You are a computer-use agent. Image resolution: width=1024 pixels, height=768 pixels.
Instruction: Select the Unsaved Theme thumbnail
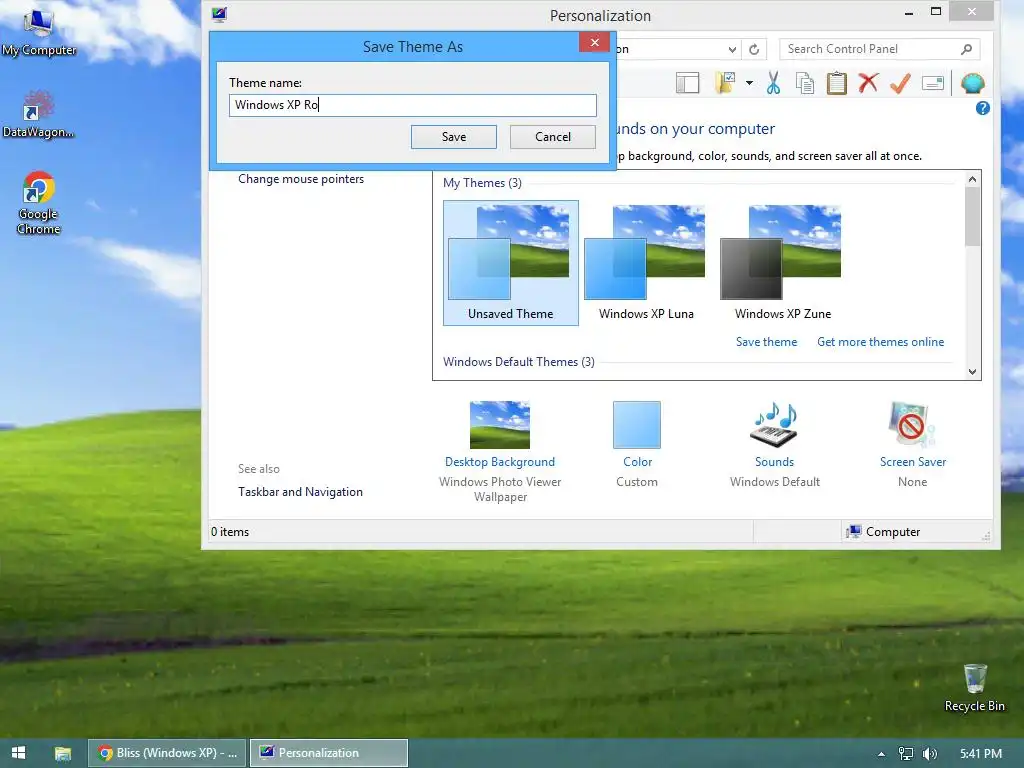(511, 263)
